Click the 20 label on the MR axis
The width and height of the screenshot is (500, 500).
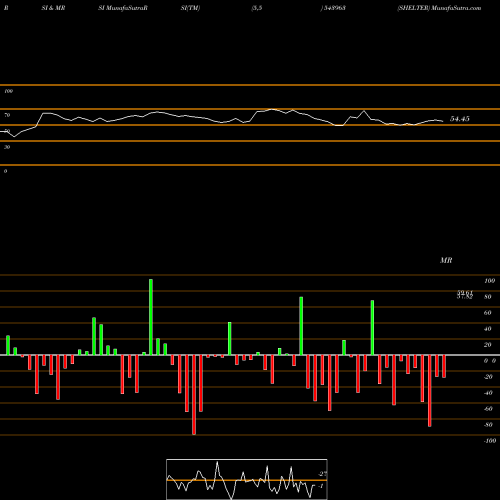click(x=487, y=345)
